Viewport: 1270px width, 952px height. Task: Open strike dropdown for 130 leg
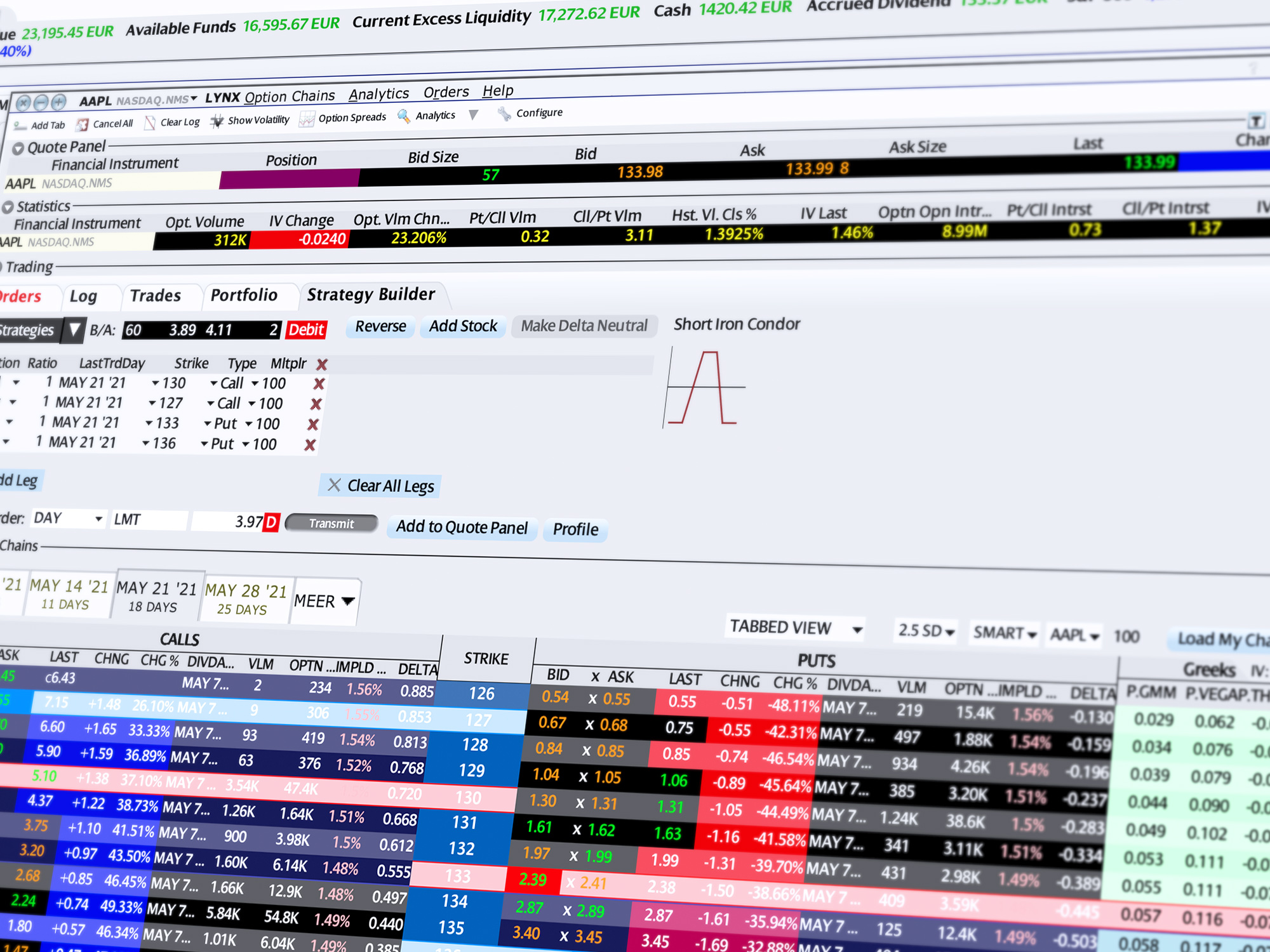point(155,383)
